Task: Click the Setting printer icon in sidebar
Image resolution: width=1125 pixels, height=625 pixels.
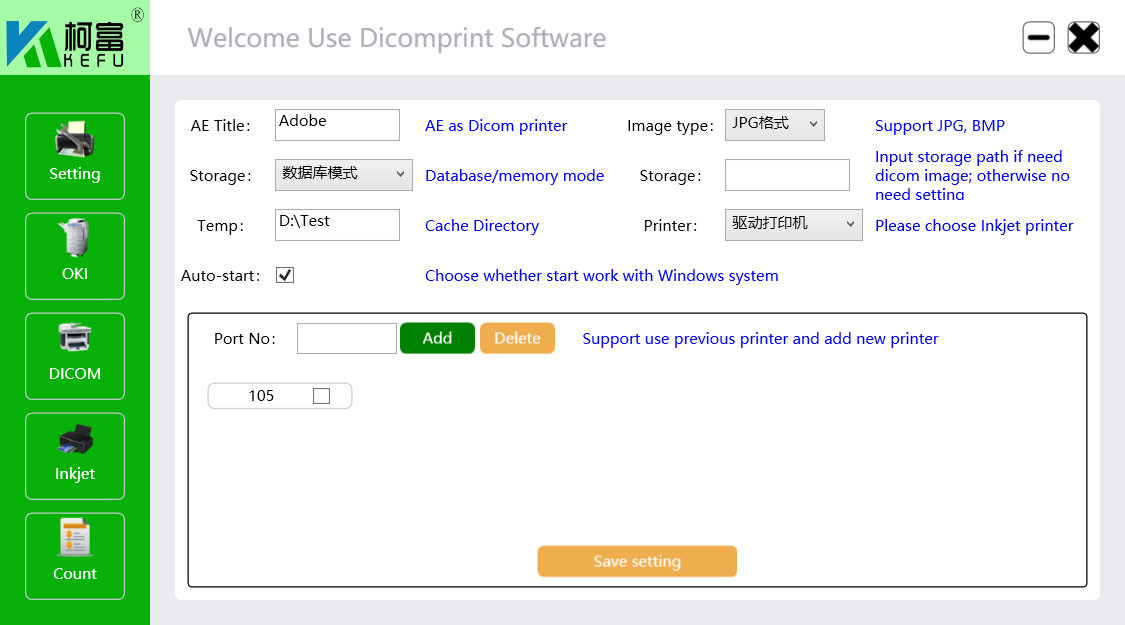Action: tap(74, 155)
